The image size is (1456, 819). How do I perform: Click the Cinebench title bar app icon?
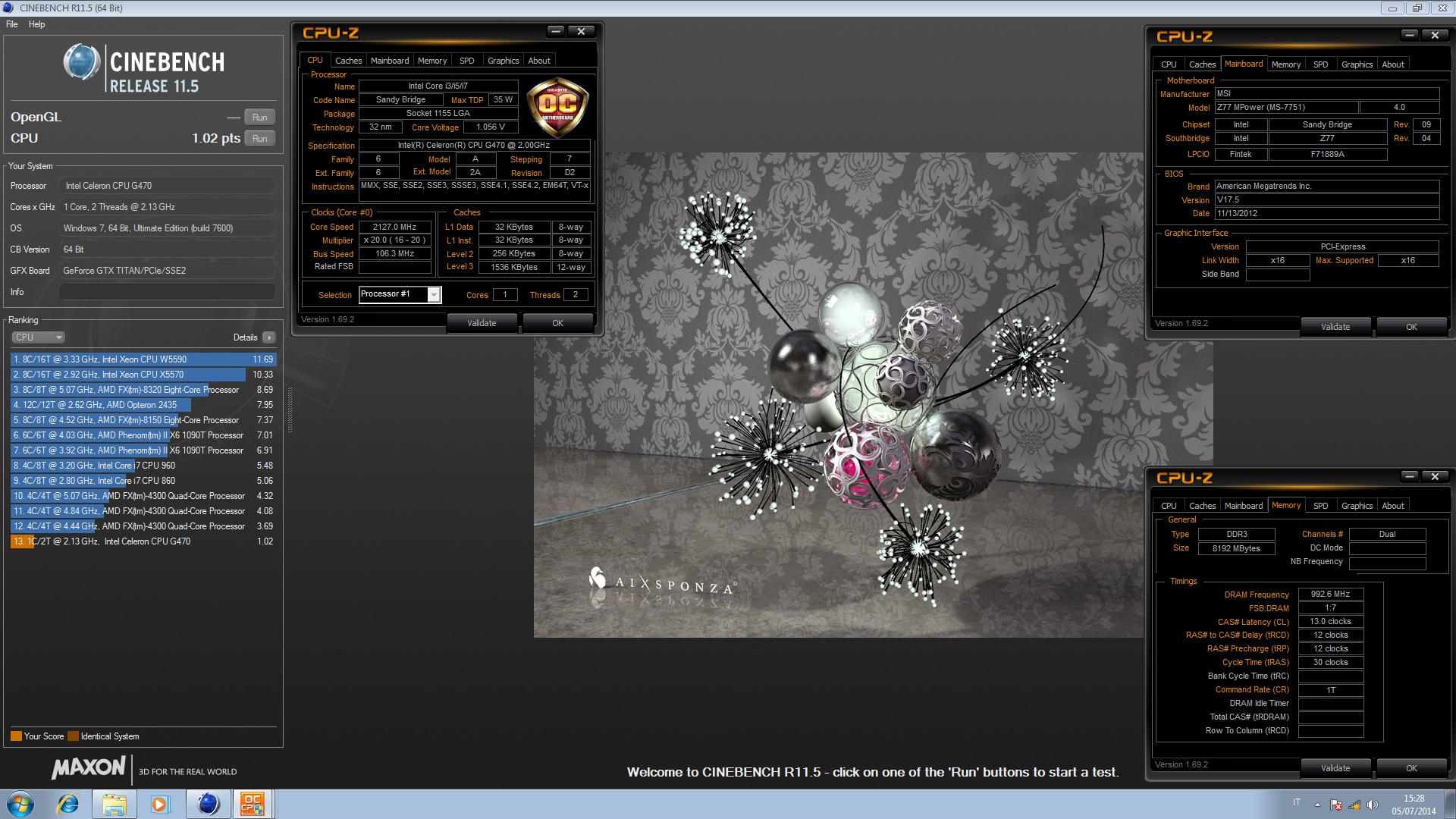pos(8,8)
